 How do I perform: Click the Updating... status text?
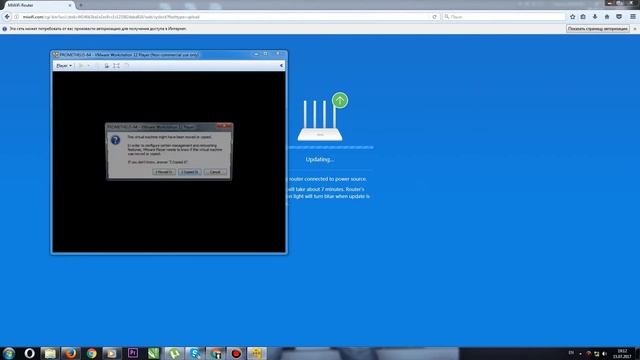coord(320,160)
